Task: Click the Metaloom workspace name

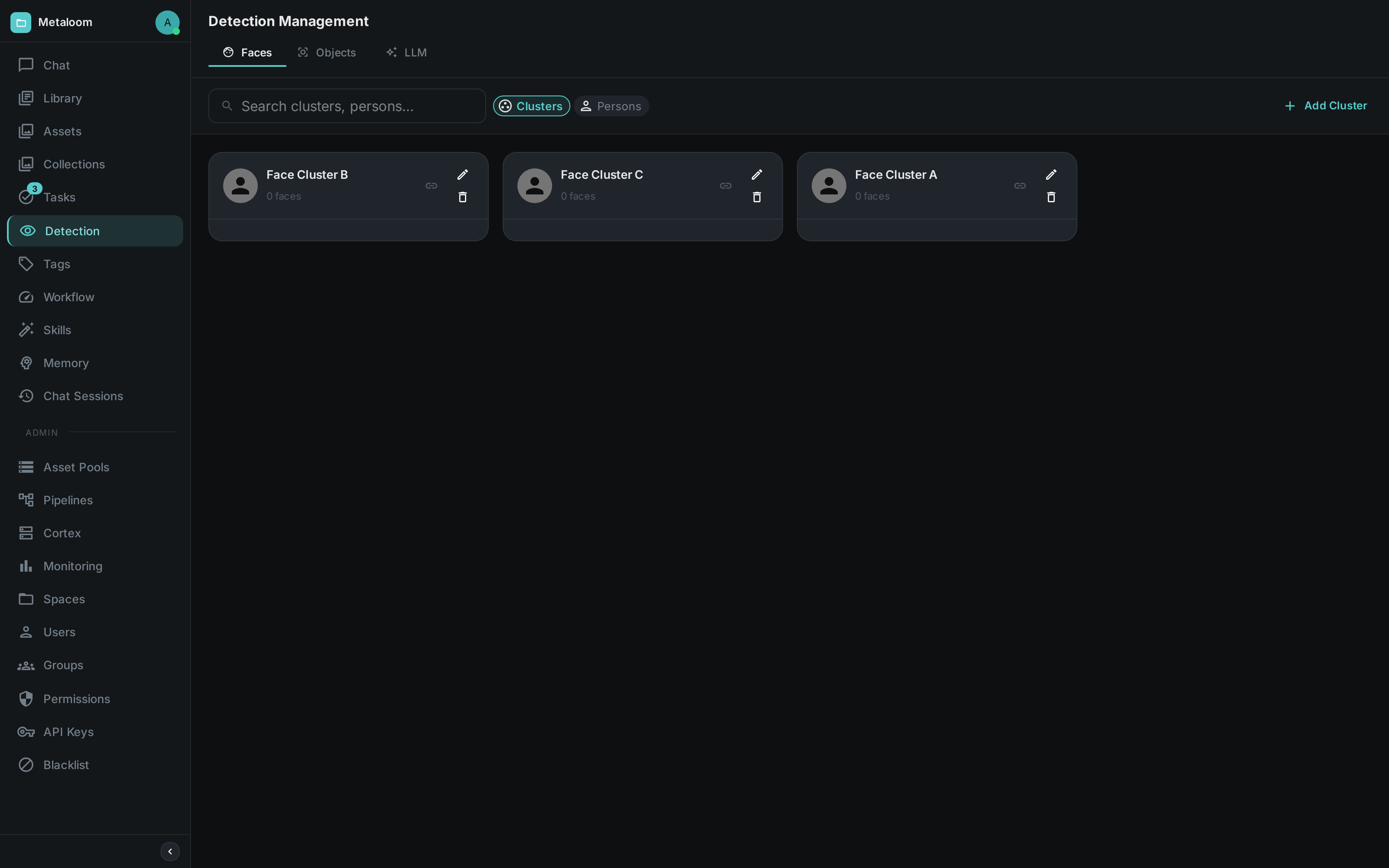Action: [65, 23]
